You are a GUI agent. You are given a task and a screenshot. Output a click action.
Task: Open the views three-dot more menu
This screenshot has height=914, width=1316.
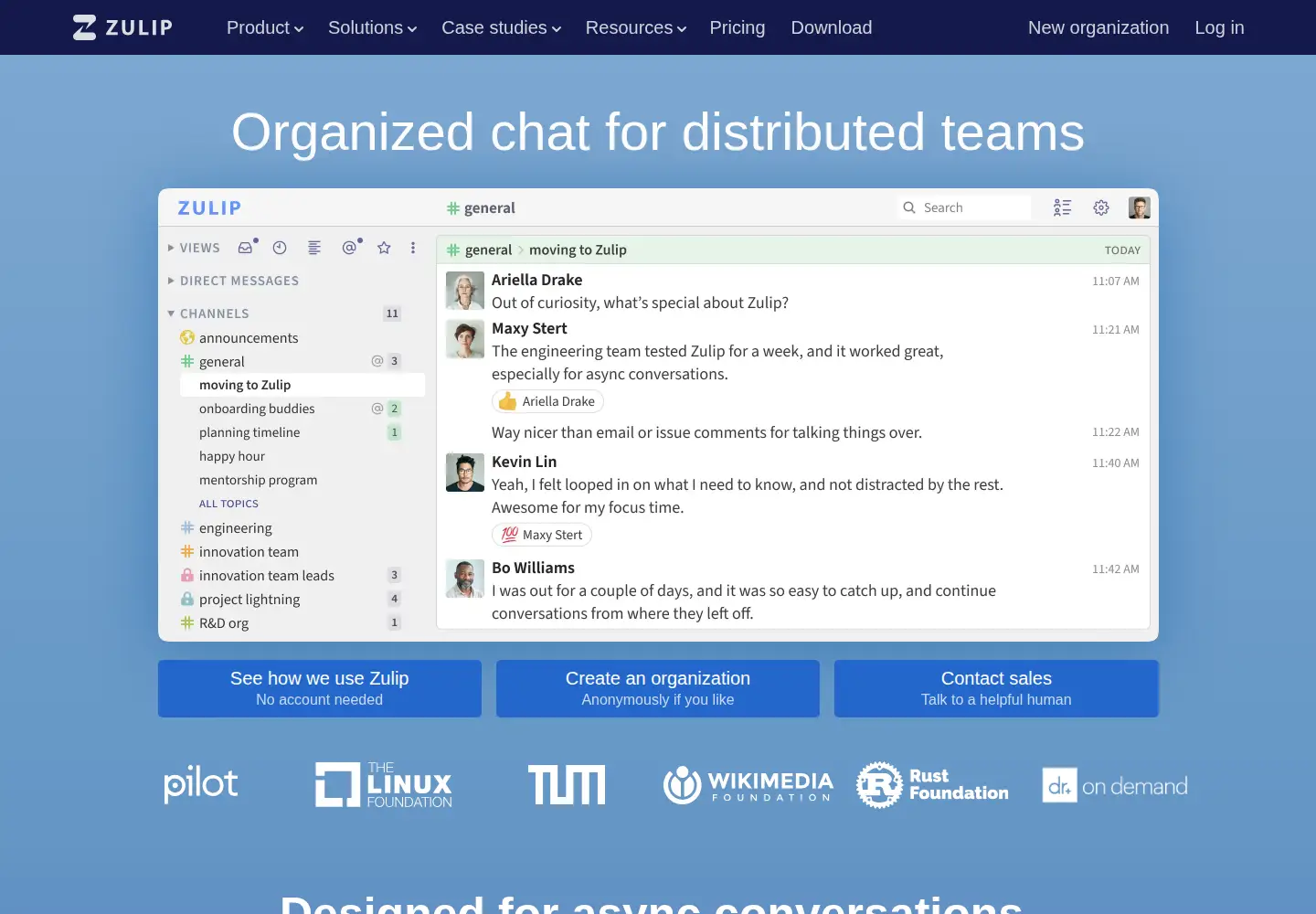pyautogui.click(x=413, y=248)
